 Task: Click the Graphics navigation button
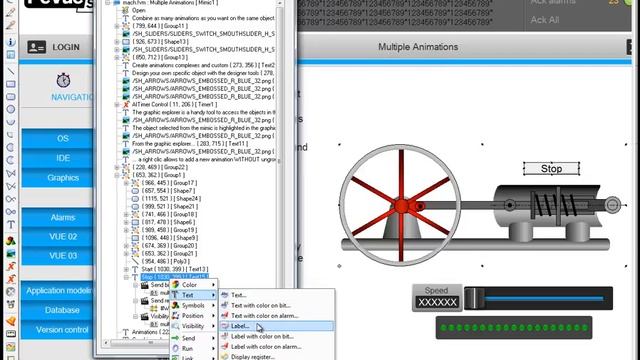pyautogui.click(x=57, y=178)
